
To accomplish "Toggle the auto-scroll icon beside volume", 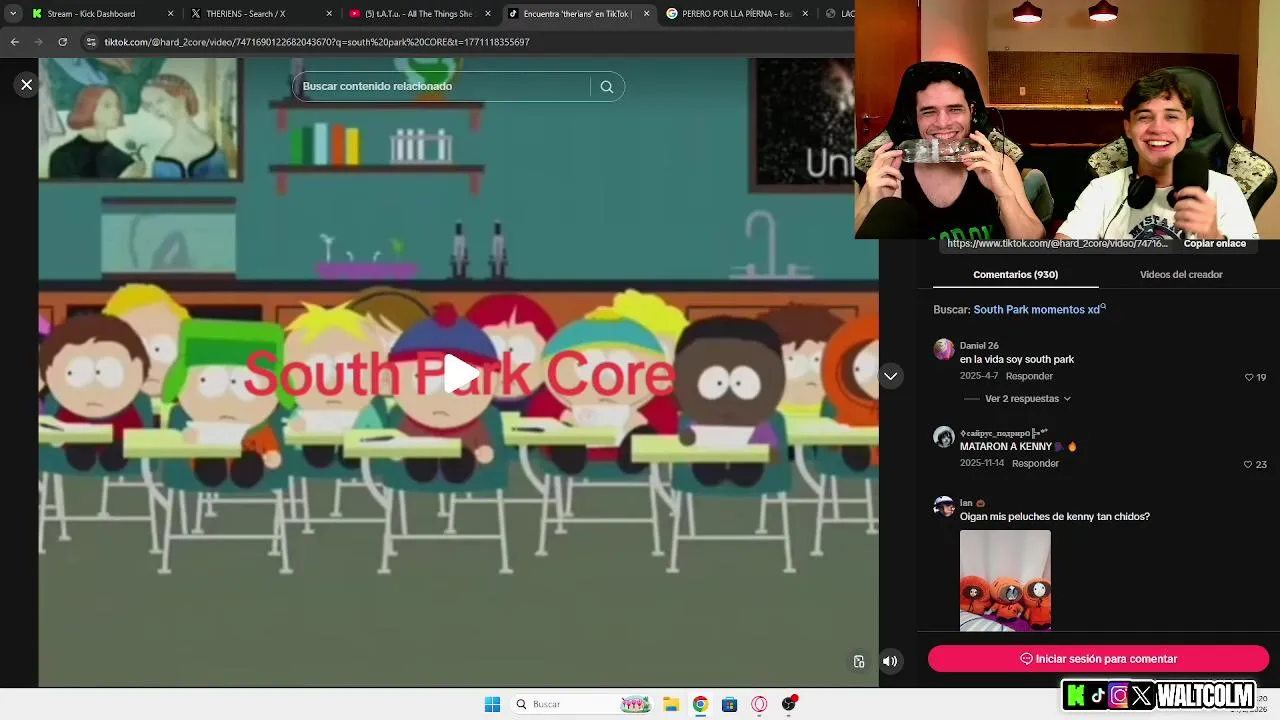I will (859, 661).
